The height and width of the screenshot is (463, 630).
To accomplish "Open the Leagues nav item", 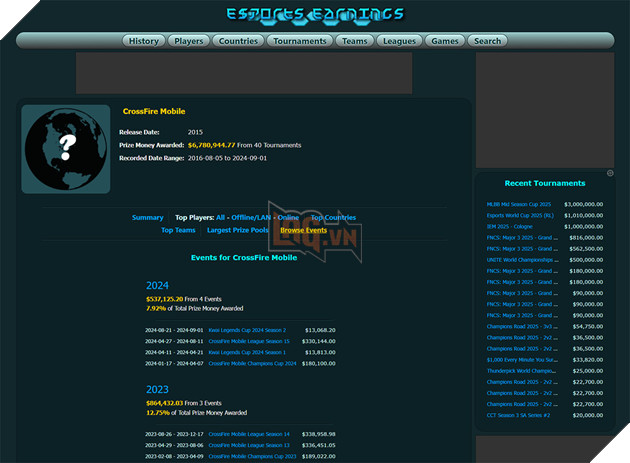I will 399,41.
